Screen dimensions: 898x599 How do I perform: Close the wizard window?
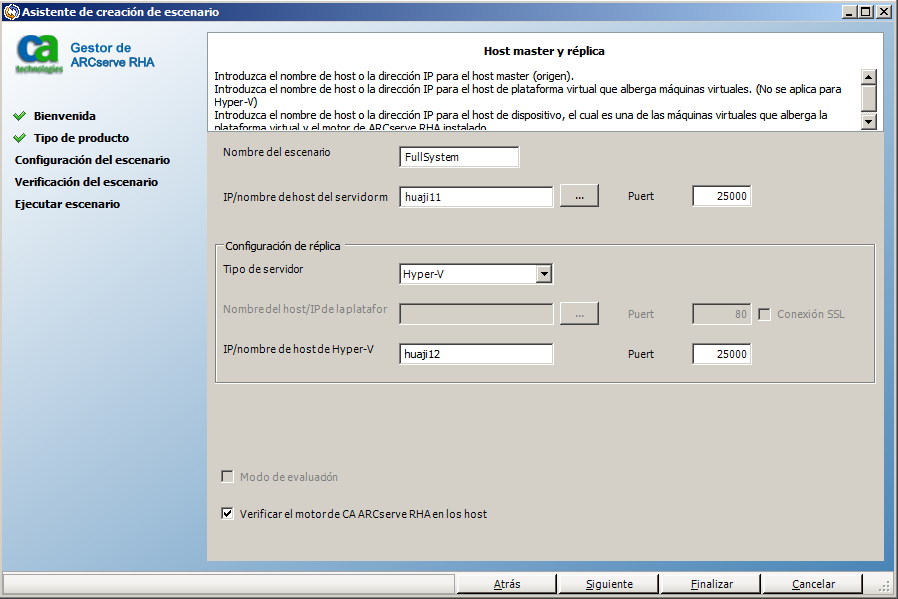(x=884, y=11)
